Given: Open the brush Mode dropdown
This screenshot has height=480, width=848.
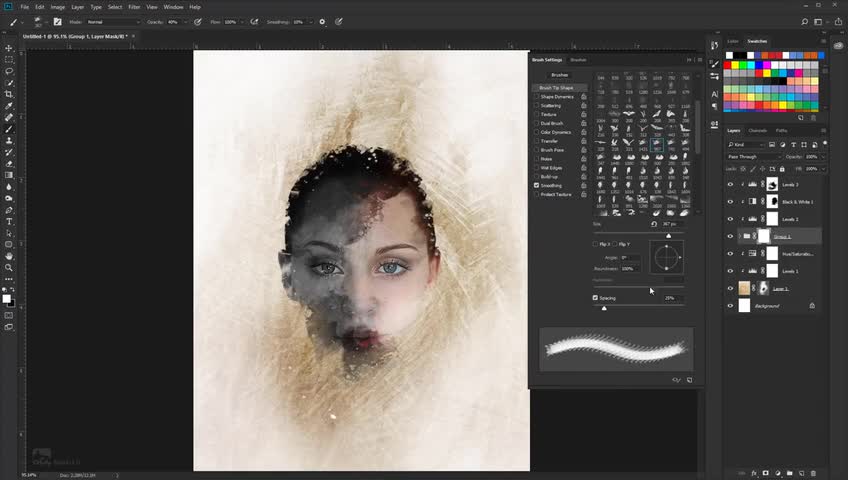Looking at the screenshot, I should (x=113, y=21).
